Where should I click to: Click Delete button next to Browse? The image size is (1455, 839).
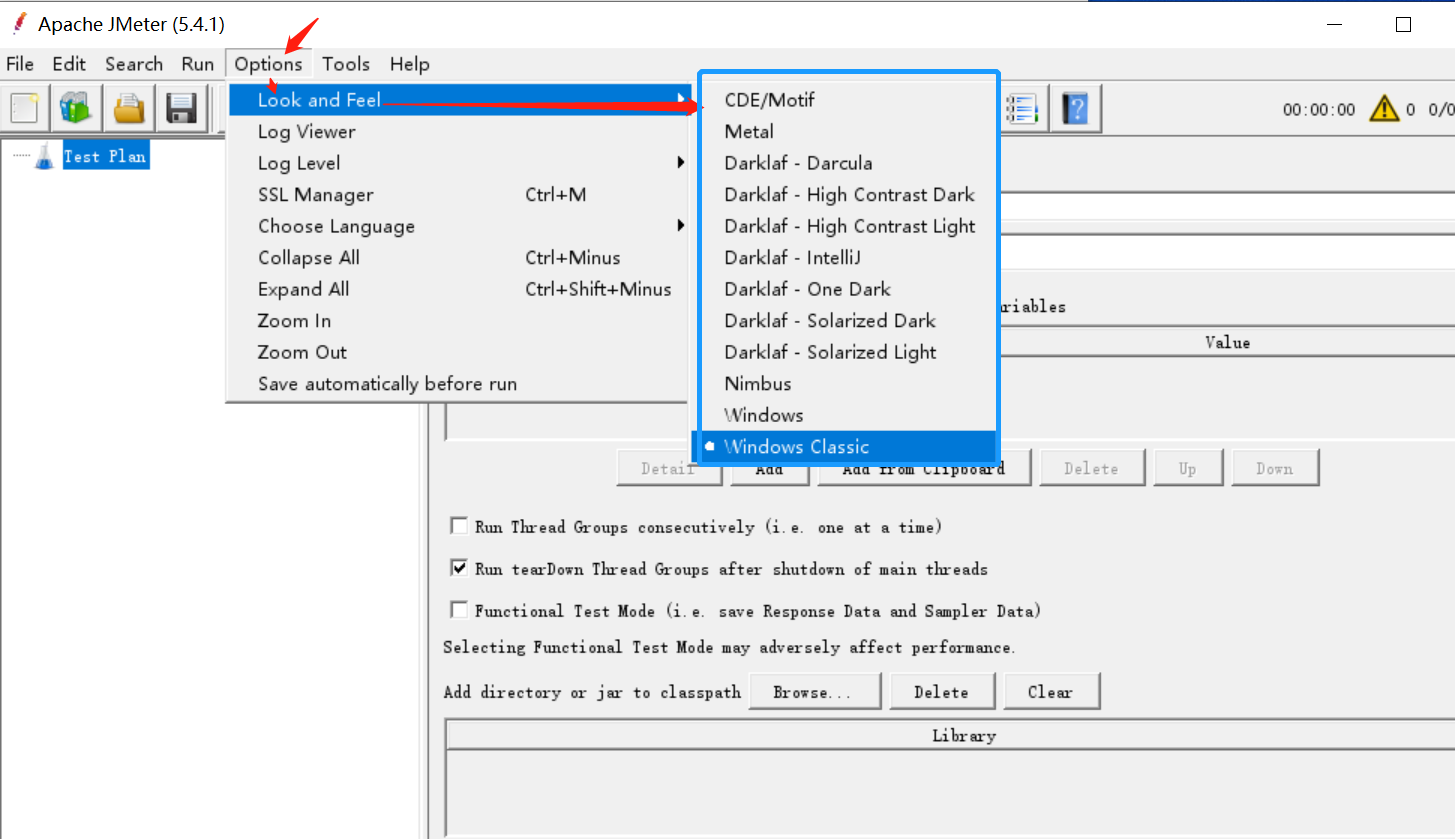pyautogui.click(x=941, y=692)
